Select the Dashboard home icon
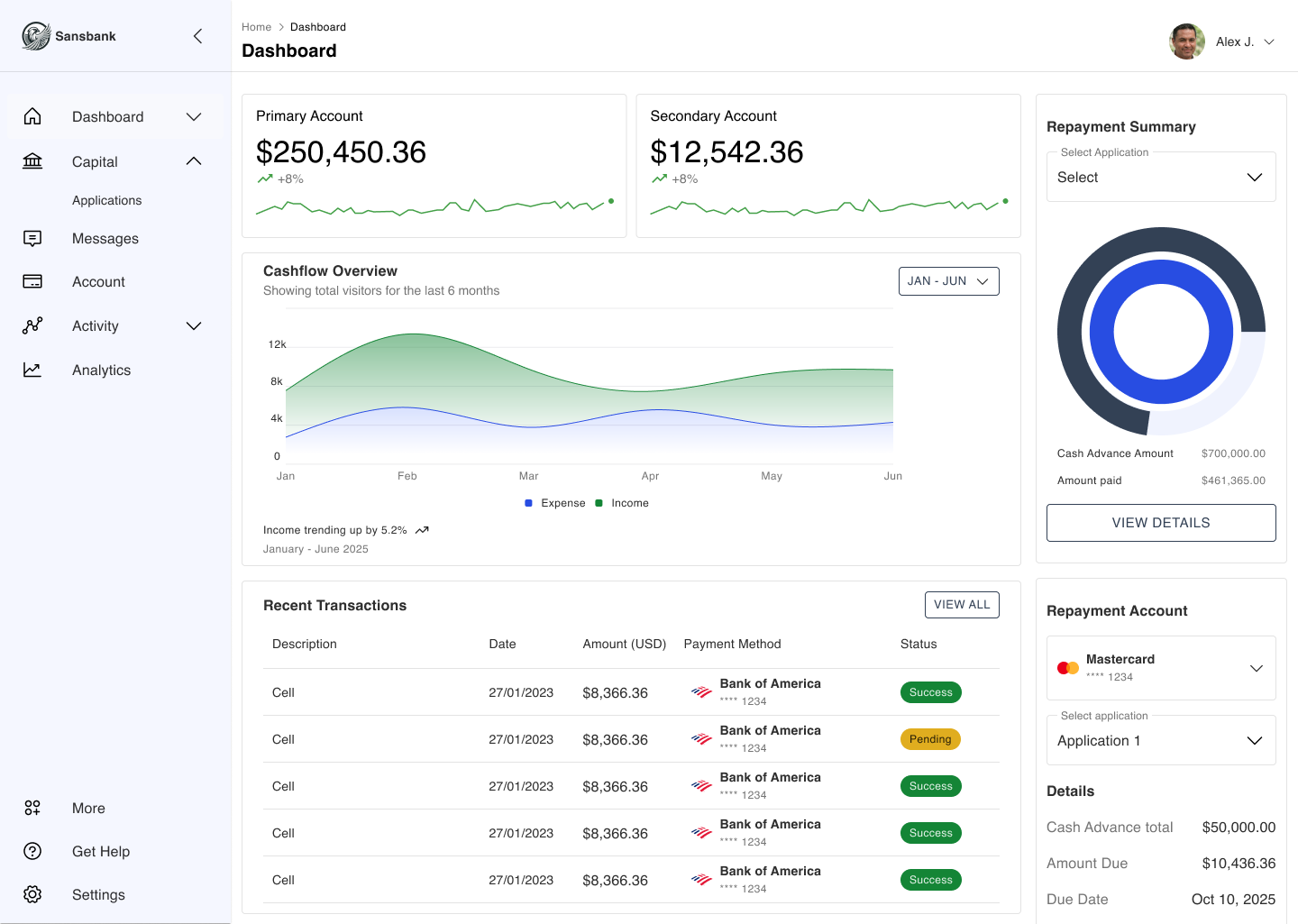1298x924 pixels. point(32,116)
